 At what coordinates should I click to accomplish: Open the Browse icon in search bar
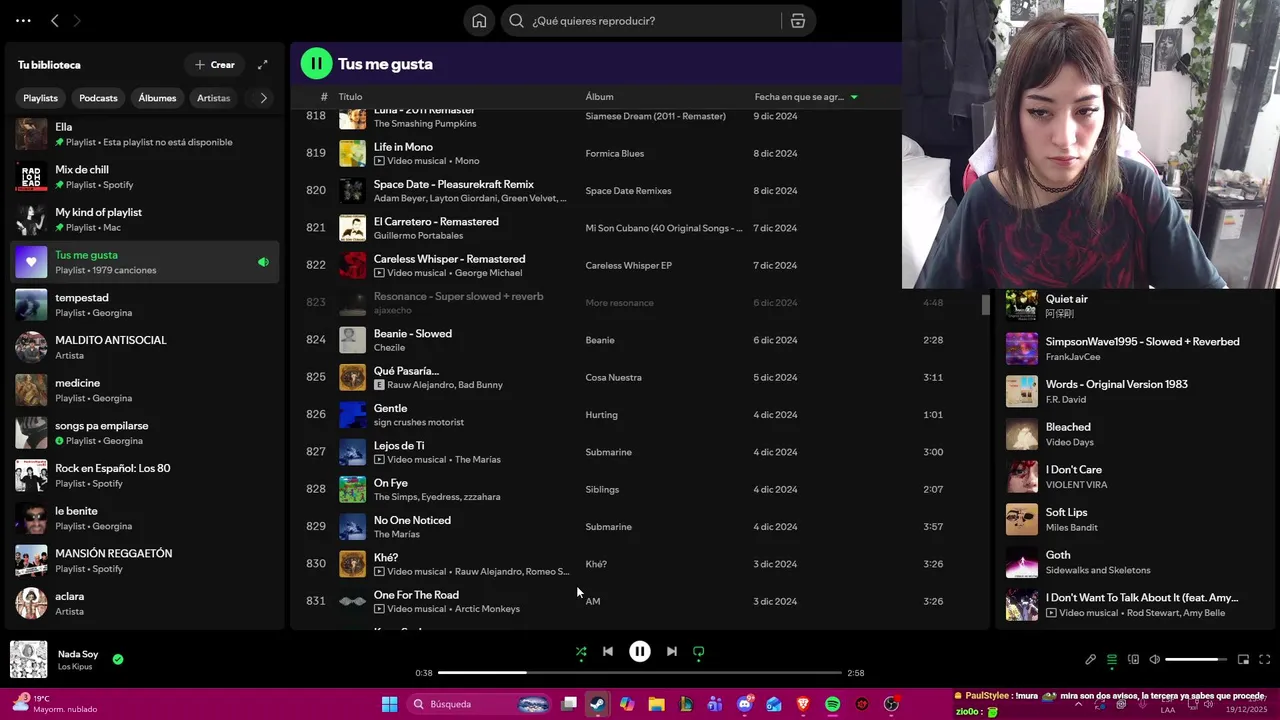pyautogui.click(x=797, y=21)
